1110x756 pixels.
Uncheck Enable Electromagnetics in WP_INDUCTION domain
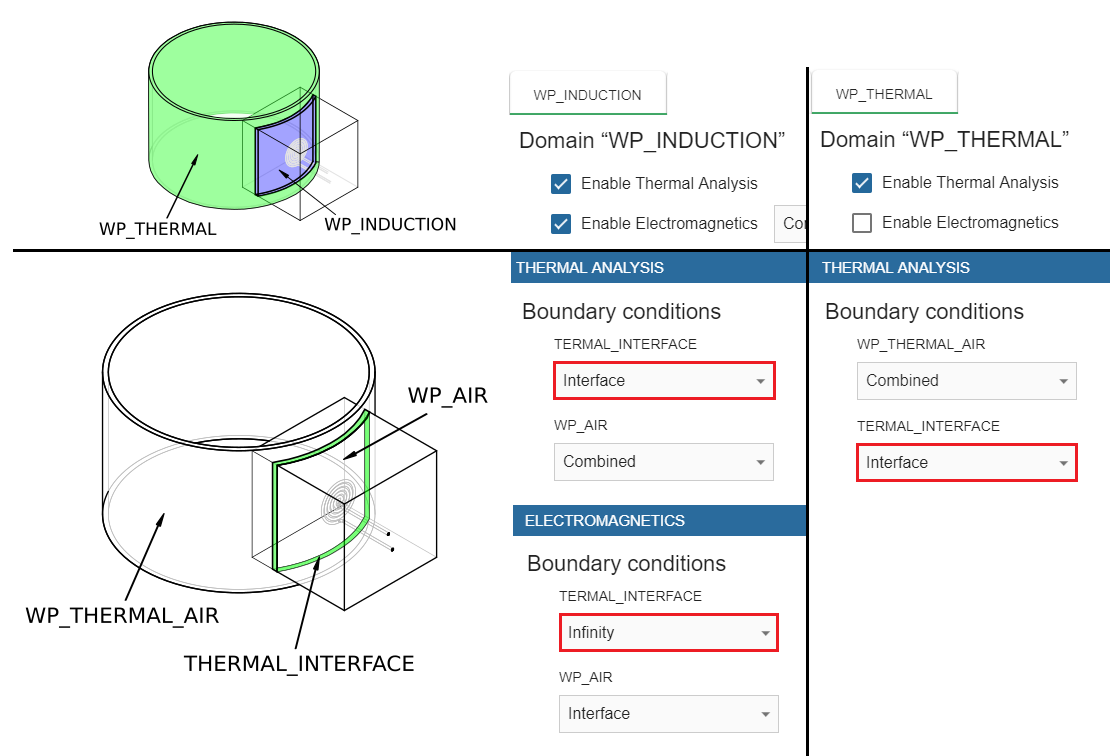[561, 223]
